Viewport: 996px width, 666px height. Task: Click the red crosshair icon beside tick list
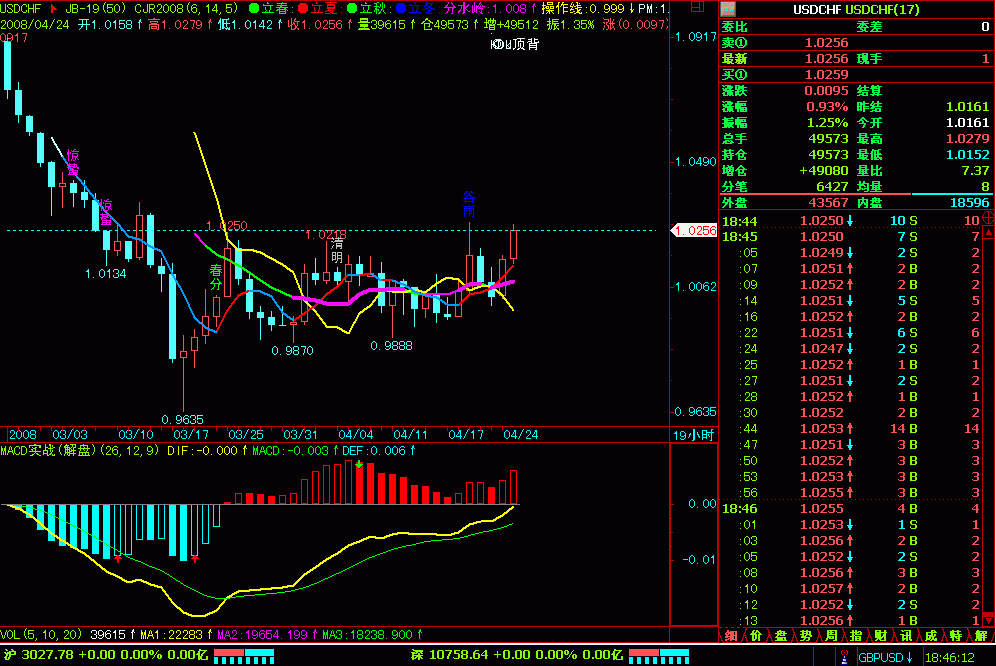click(988, 218)
